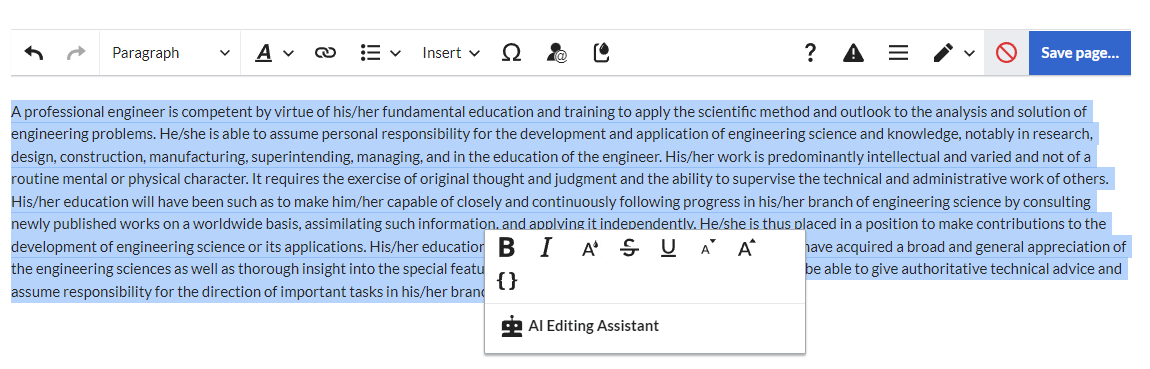Open page options hamburger menu
The height and width of the screenshot is (369, 1150).
[898, 53]
